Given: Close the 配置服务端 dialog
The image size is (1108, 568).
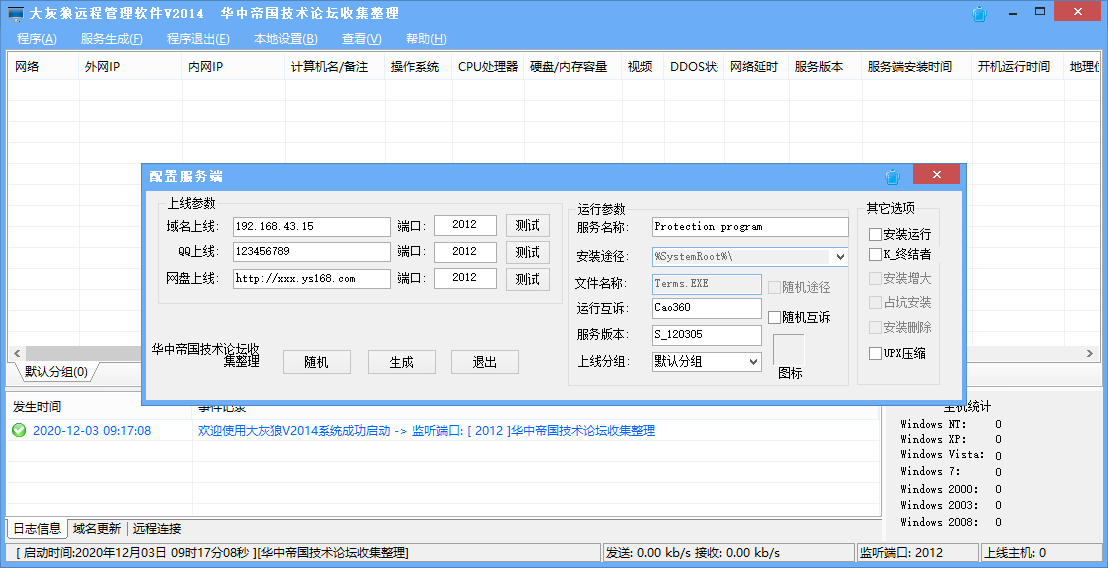Looking at the screenshot, I should [x=936, y=174].
